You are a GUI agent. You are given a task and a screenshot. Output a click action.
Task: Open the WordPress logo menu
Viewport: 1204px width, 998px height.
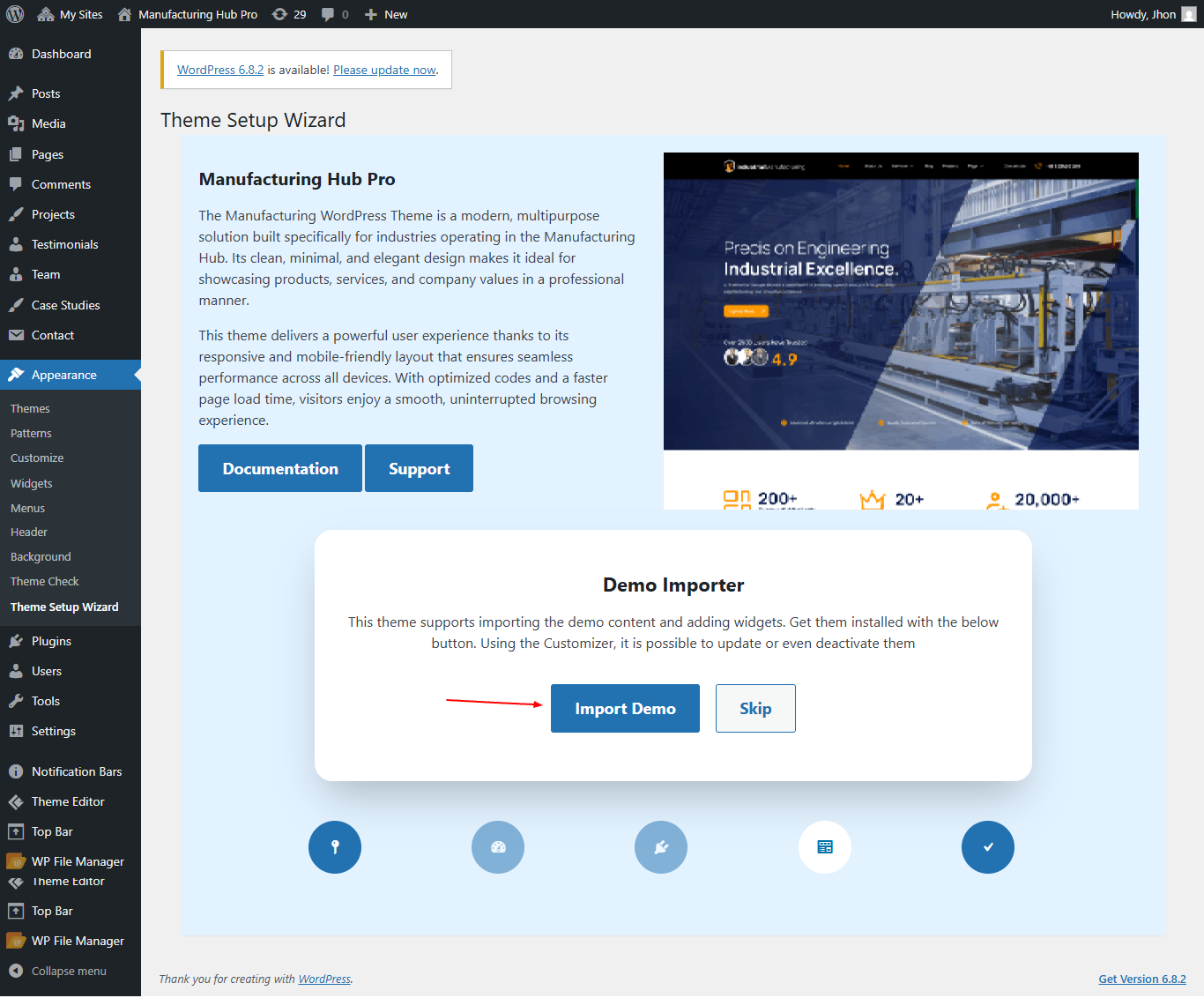pos(15,14)
